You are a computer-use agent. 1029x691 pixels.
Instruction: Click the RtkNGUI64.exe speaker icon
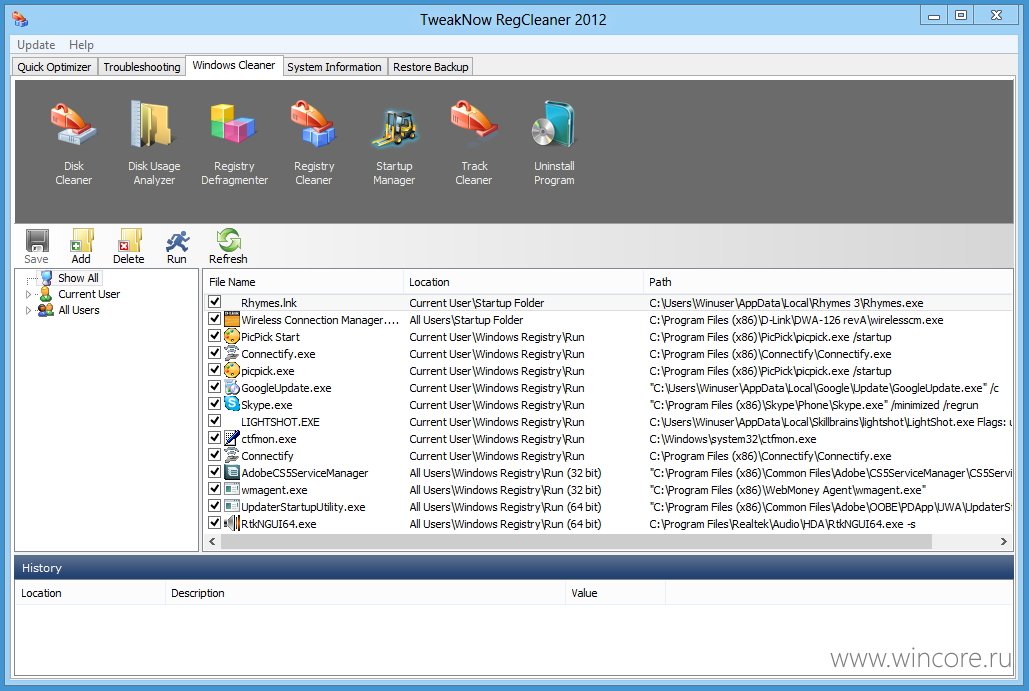[232, 524]
